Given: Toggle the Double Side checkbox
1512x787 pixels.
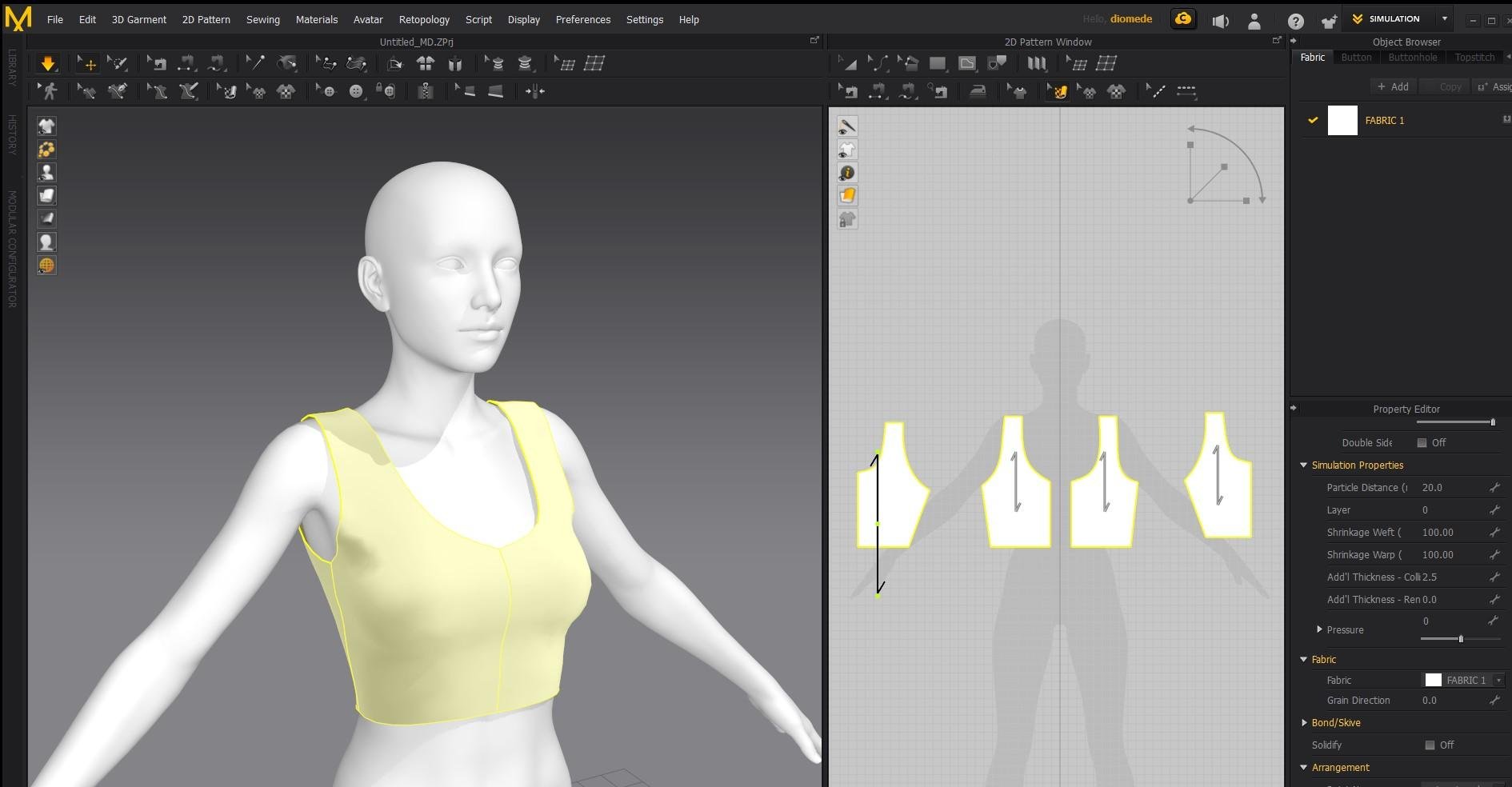Looking at the screenshot, I should (x=1422, y=443).
